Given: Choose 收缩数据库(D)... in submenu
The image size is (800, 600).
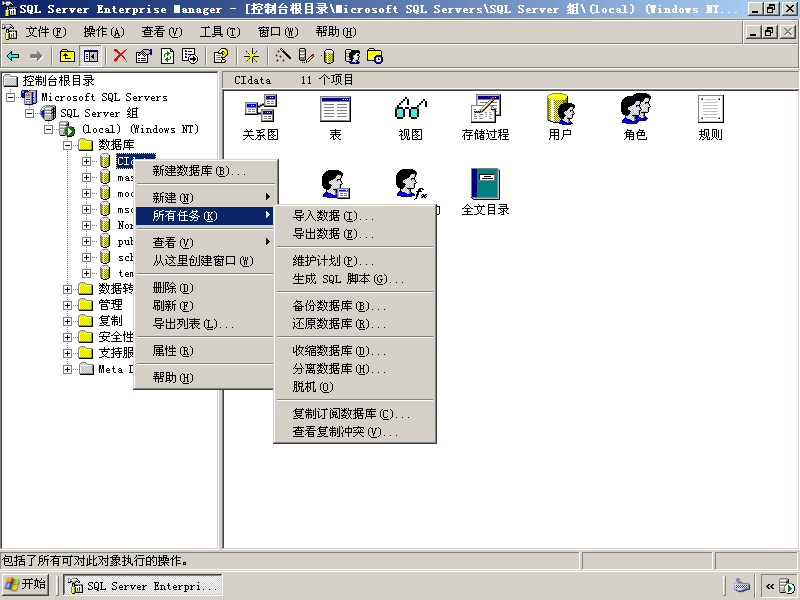Looking at the screenshot, I should 355,351.
